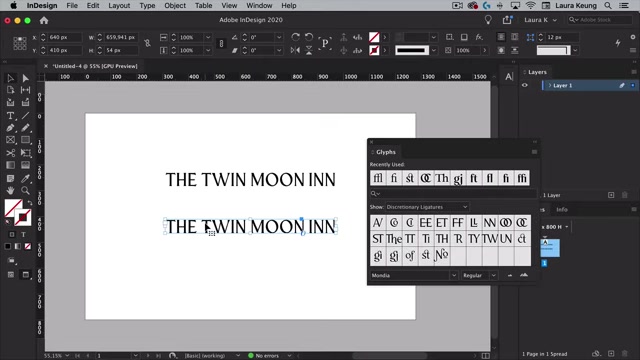Screen dimensions: 640x360
Task: Click the stroke color swatch in toolbox
Action: [23, 217]
